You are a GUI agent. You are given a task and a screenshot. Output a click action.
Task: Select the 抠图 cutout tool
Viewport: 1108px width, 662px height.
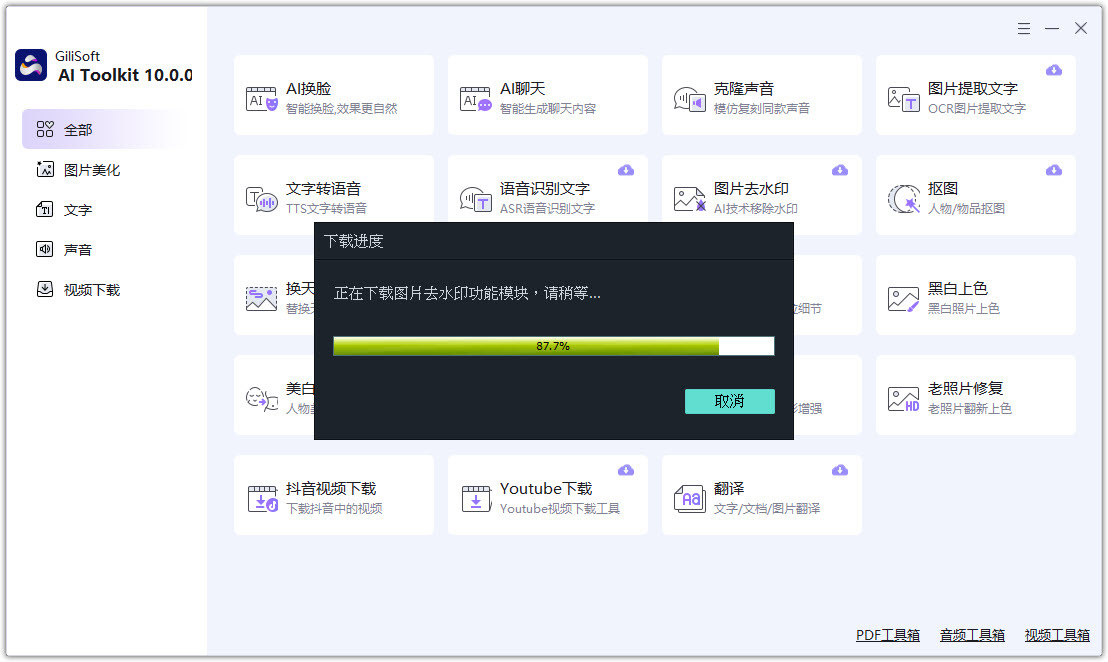975,195
